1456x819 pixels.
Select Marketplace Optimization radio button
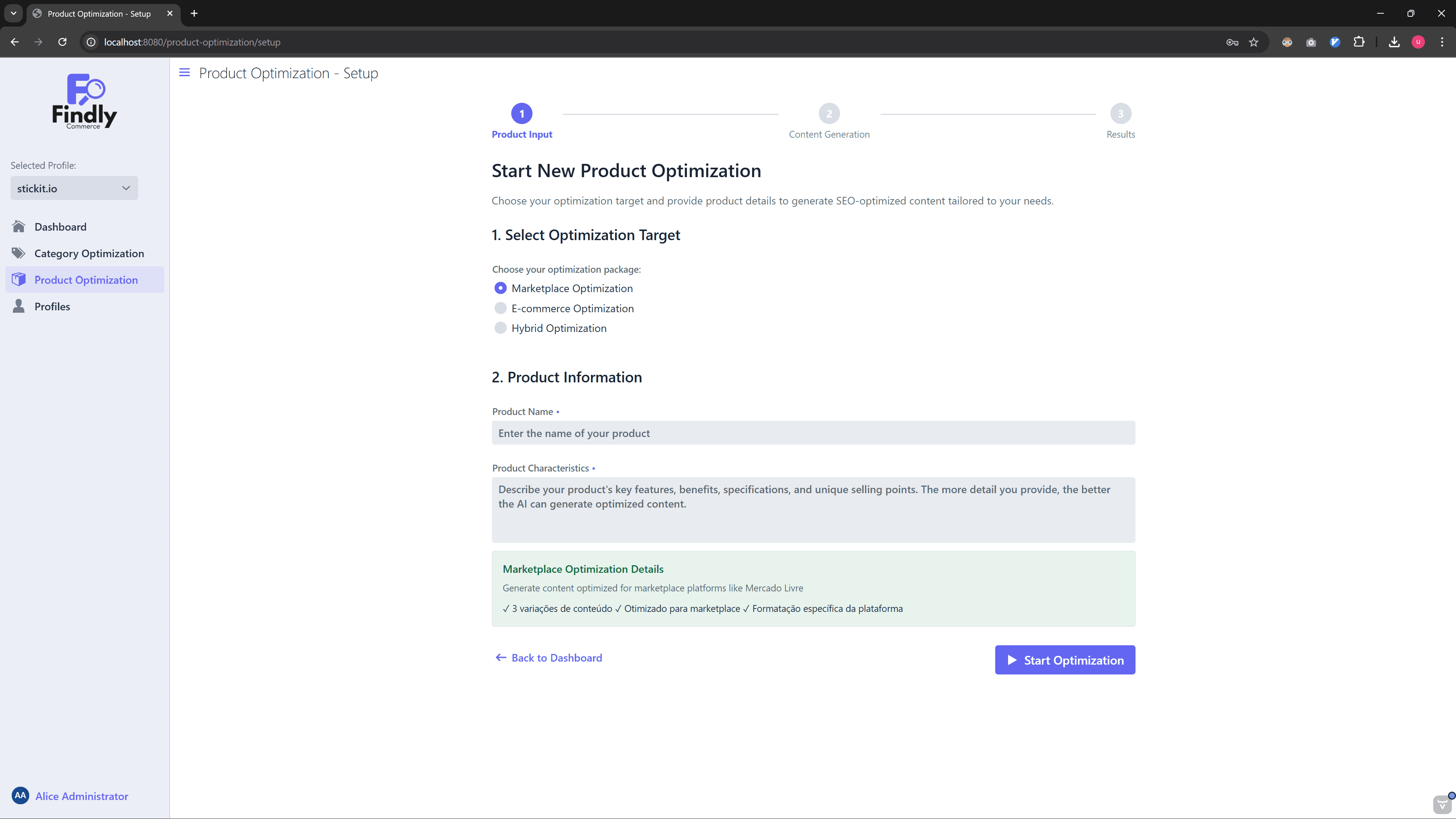click(x=500, y=288)
